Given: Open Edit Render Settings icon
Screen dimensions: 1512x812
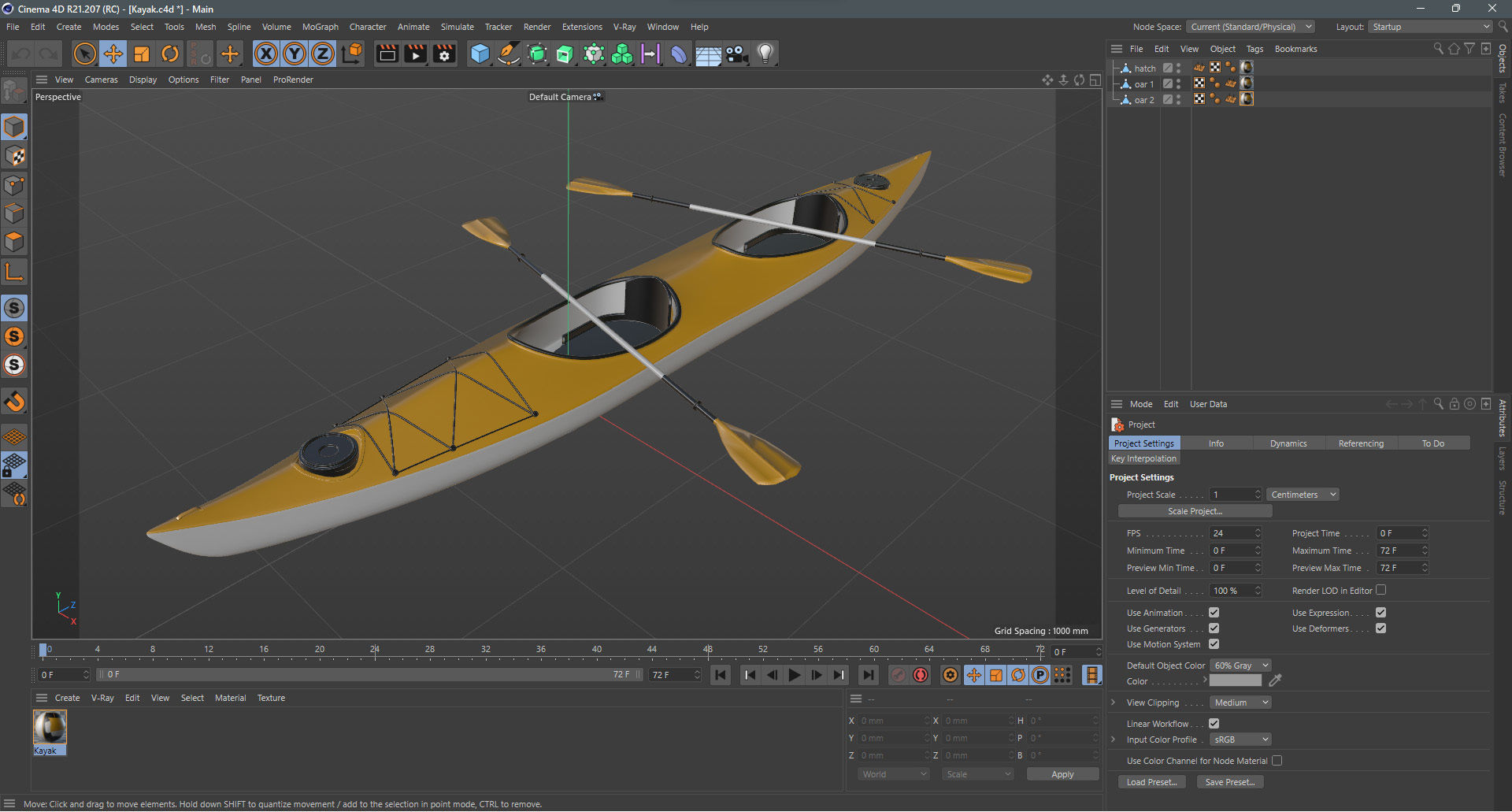Looking at the screenshot, I should coord(444,54).
